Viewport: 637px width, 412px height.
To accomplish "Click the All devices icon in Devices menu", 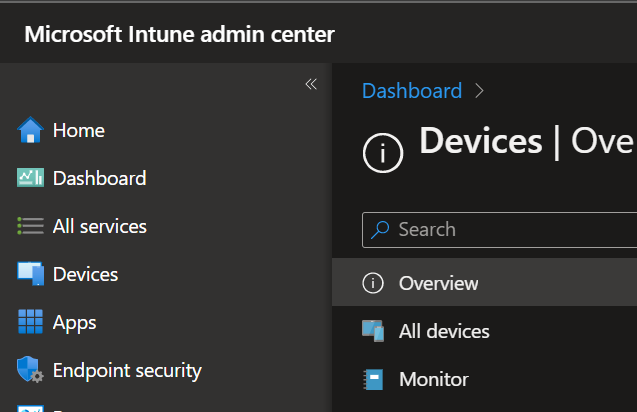I will tap(373, 331).
